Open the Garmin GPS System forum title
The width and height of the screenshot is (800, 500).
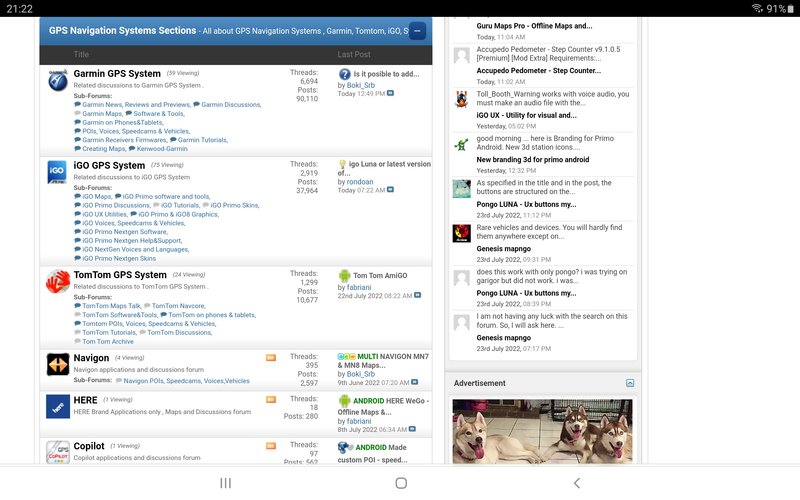pyautogui.click(x=117, y=73)
